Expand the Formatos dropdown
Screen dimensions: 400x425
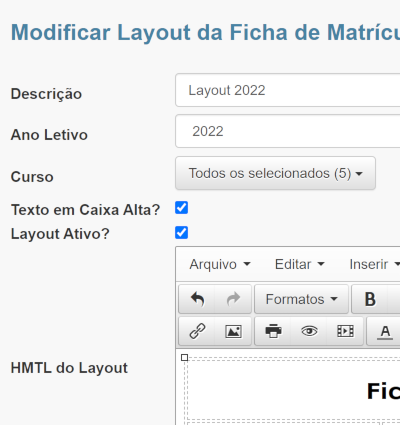[301, 299]
